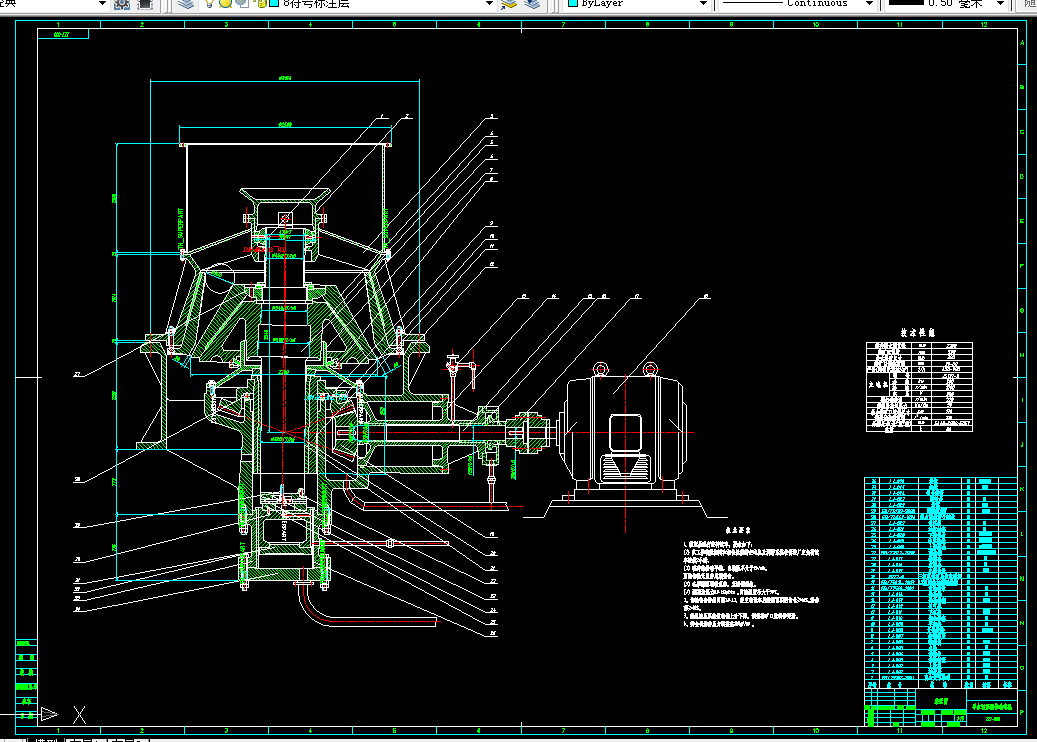Open the ByLayer color control dropdown

(x=703, y=4)
